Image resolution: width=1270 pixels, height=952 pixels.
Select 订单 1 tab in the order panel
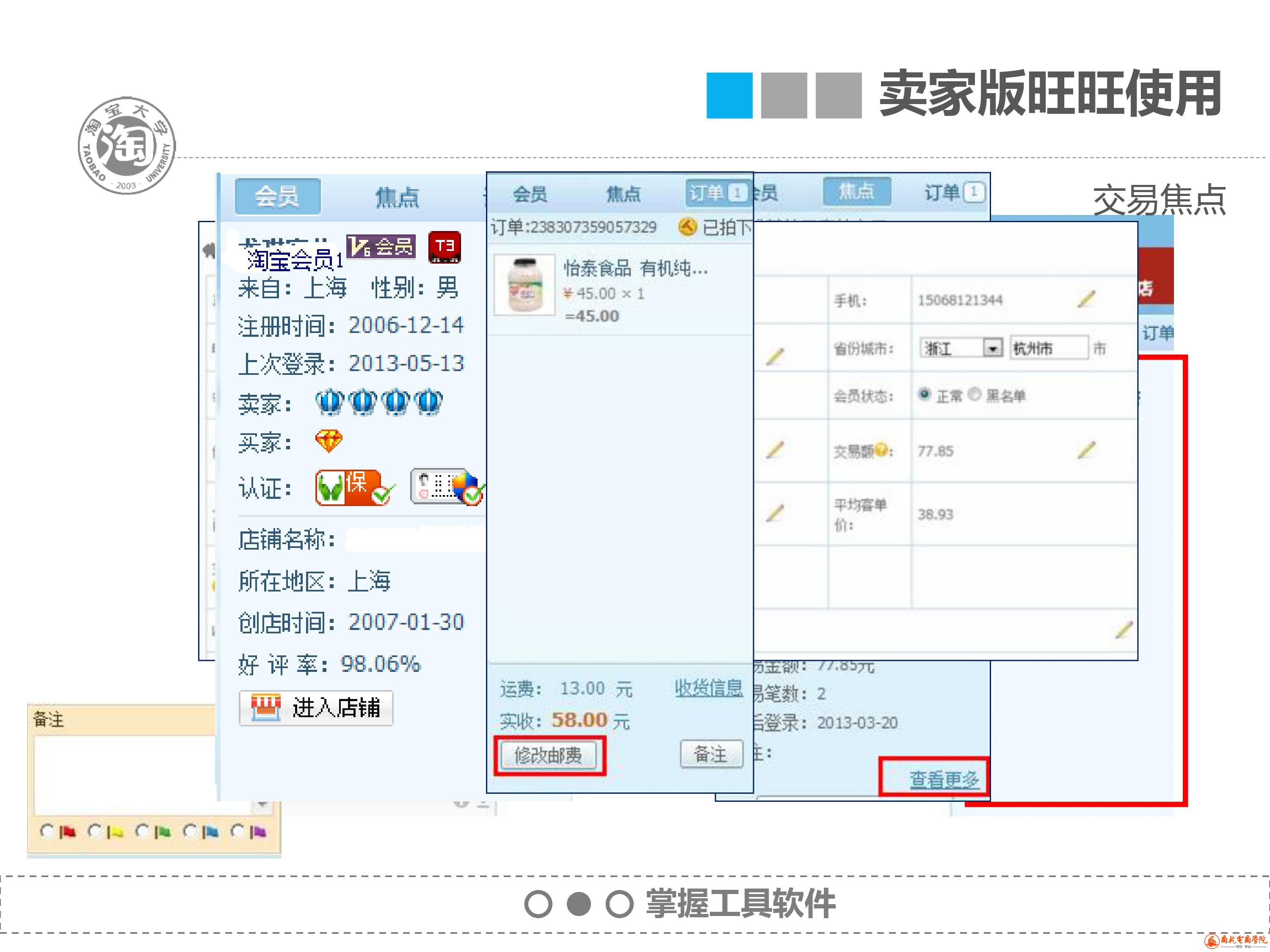(718, 193)
